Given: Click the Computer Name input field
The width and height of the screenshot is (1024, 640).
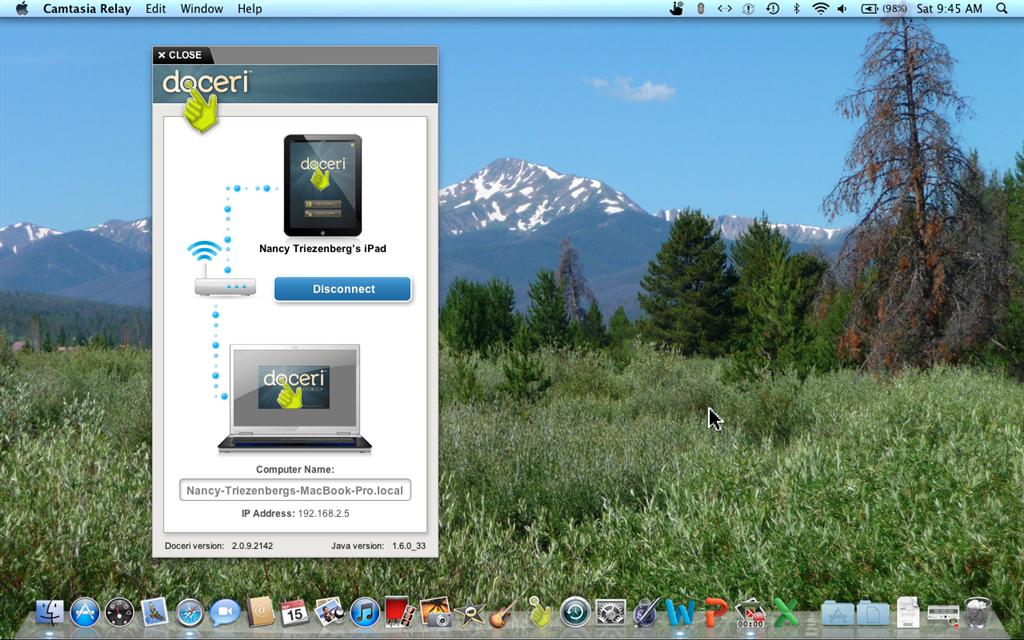Looking at the screenshot, I should [x=295, y=490].
